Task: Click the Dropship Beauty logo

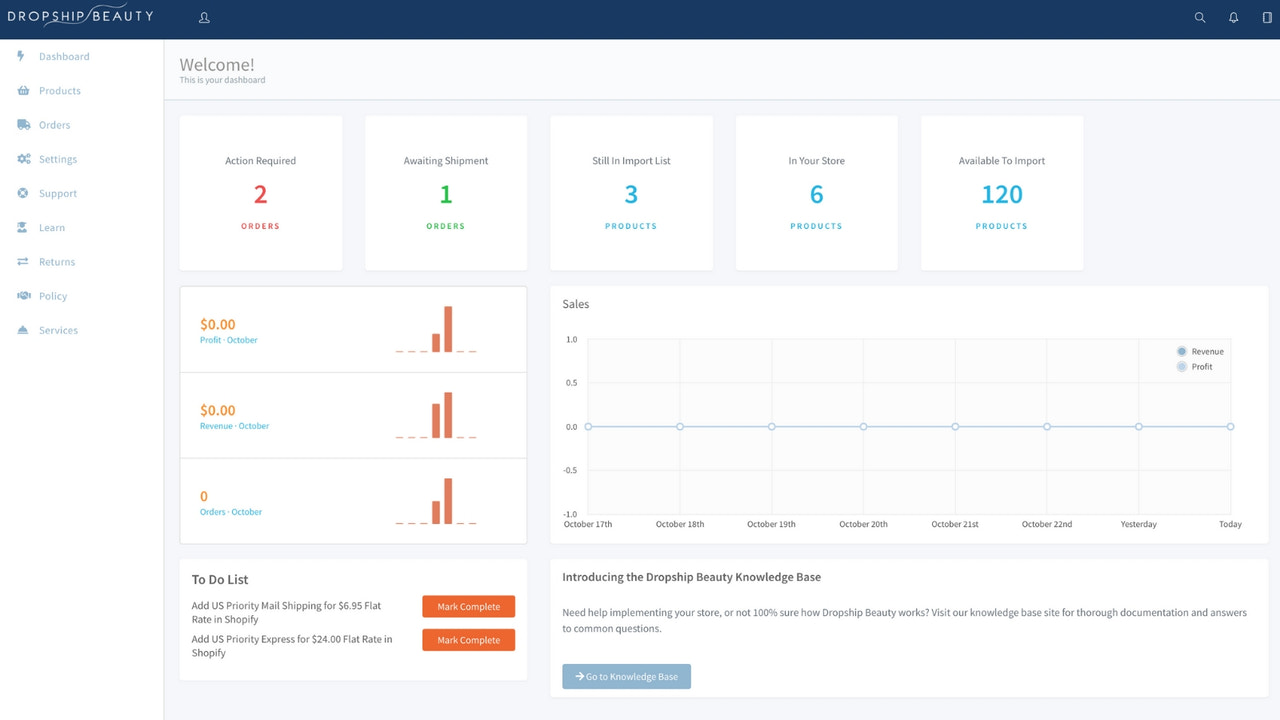Action: tap(80, 16)
